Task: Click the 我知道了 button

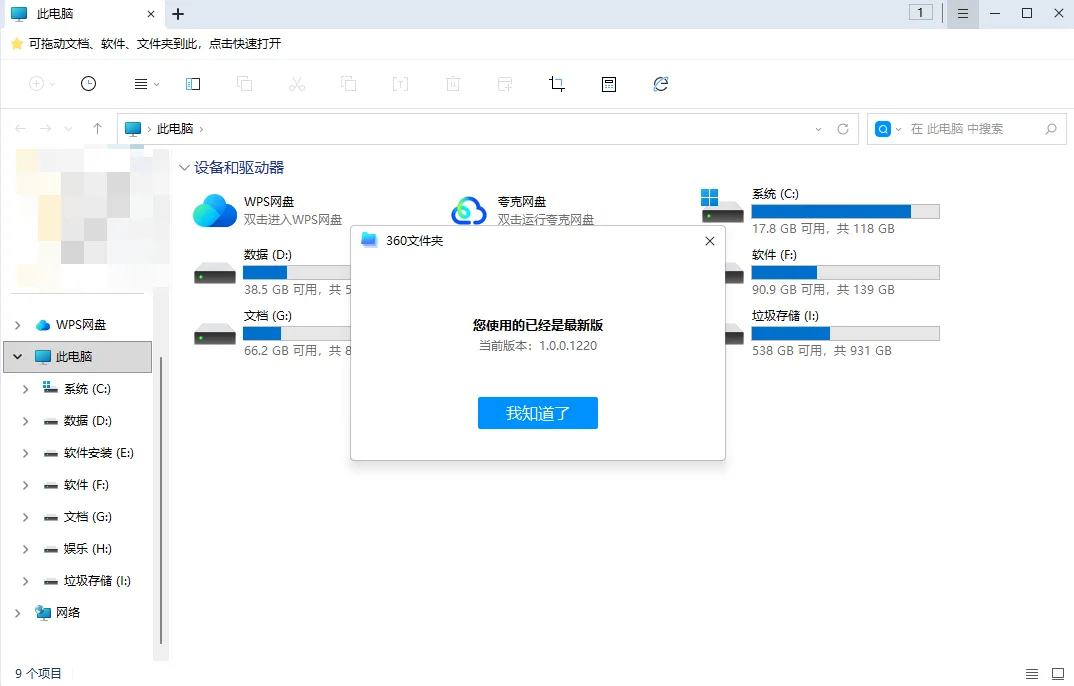Action: tap(538, 413)
